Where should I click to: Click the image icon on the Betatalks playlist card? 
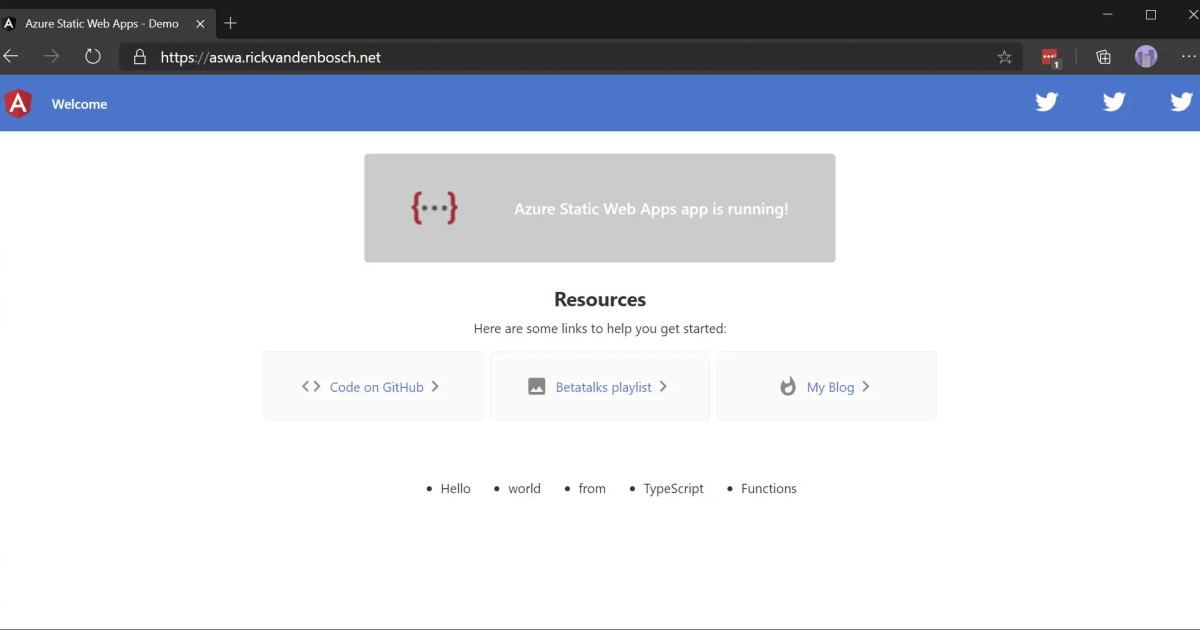coord(537,386)
